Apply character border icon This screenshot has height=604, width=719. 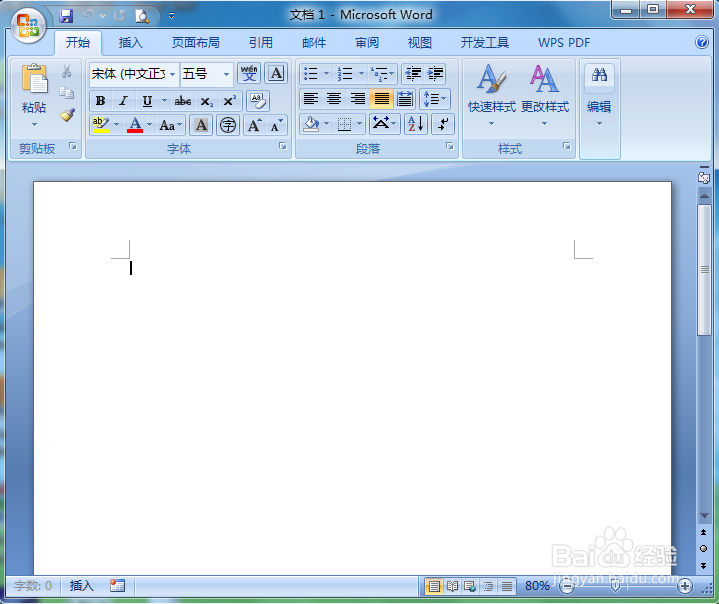tap(276, 73)
